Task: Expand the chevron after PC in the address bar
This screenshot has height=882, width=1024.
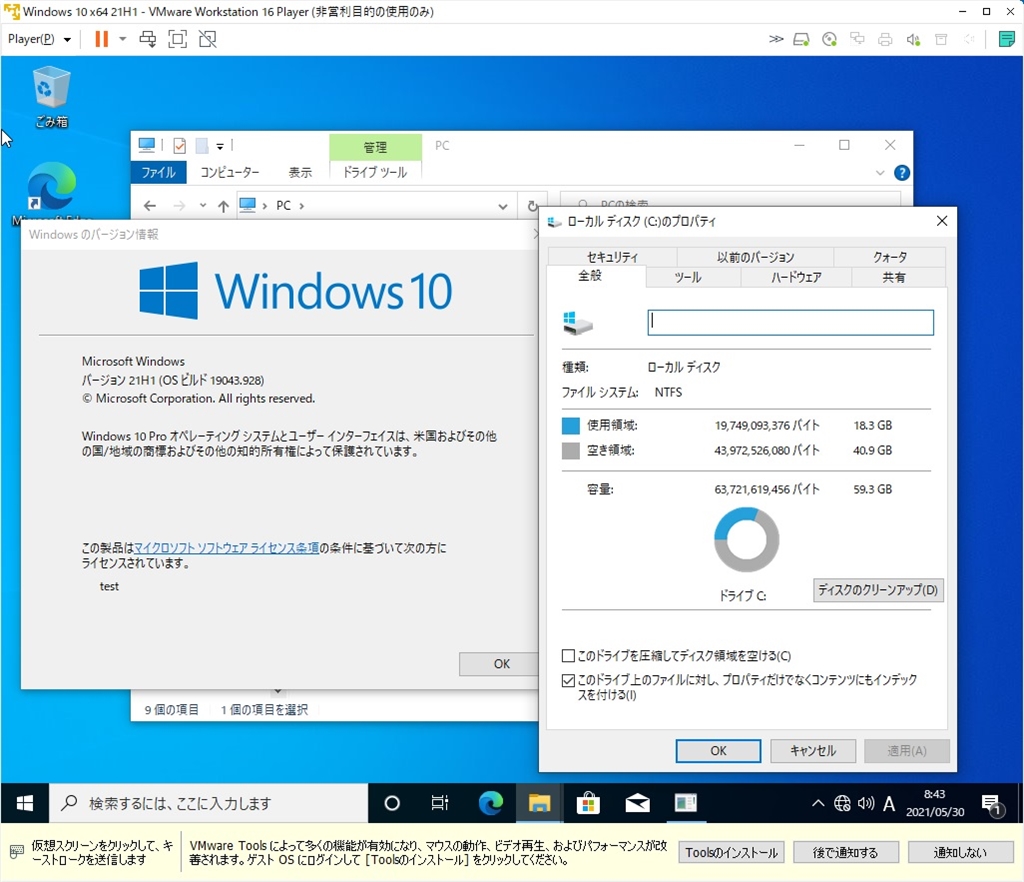Action: pos(301,206)
